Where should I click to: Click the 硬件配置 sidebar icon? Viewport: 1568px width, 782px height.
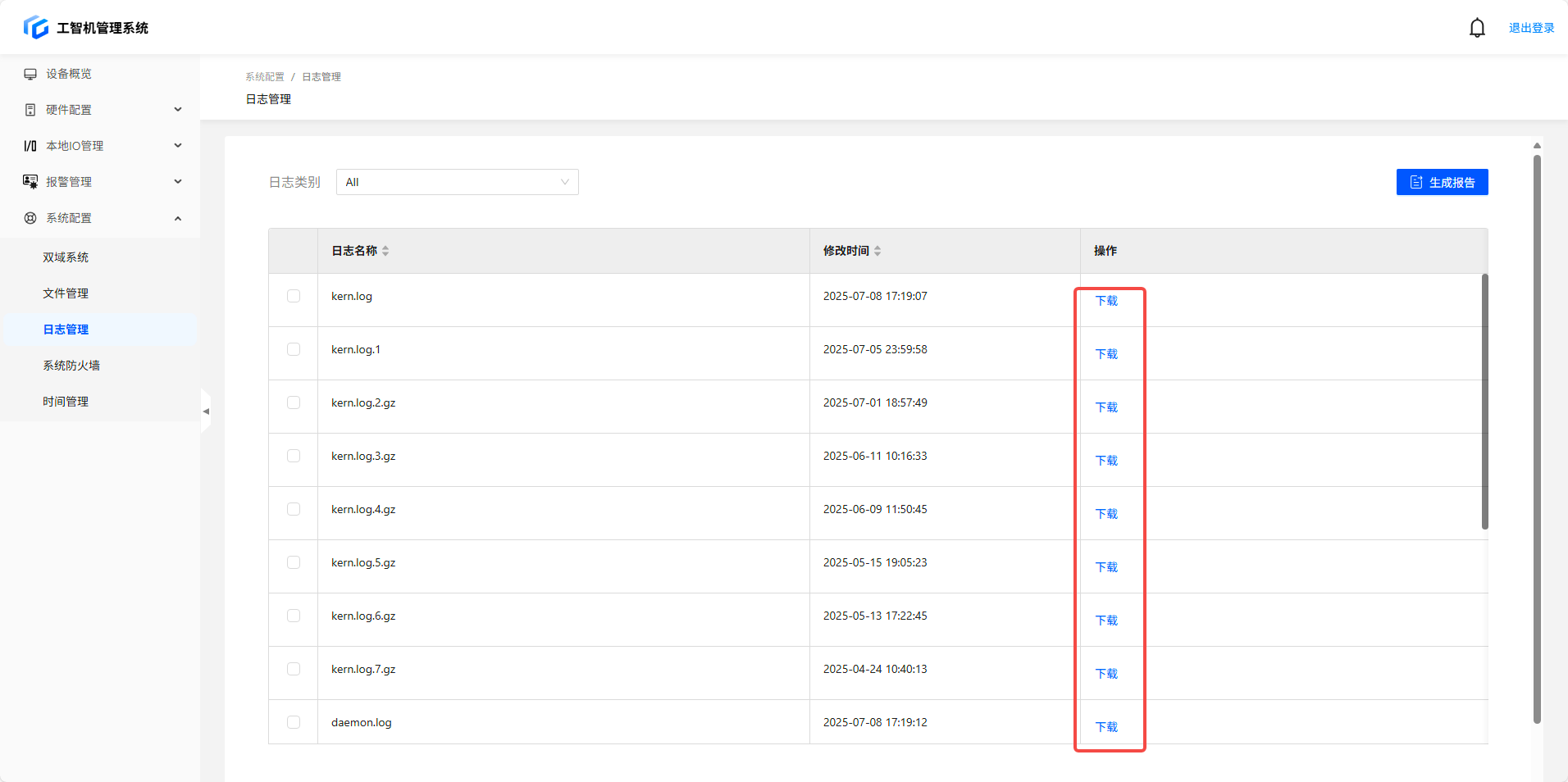pyautogui.click(x=30, y=110)
